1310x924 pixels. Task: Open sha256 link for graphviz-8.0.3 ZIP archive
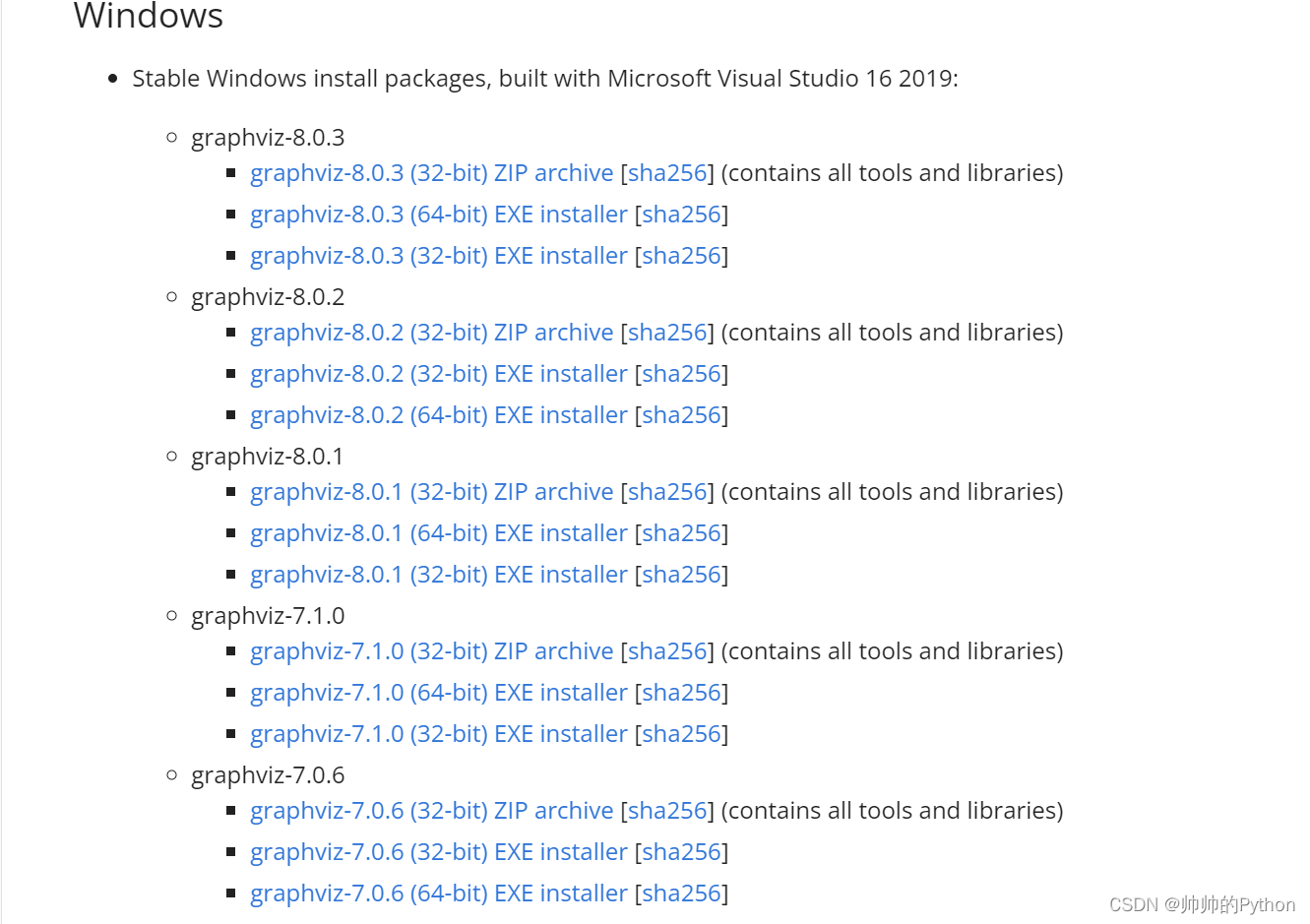[x=667, y=173]
